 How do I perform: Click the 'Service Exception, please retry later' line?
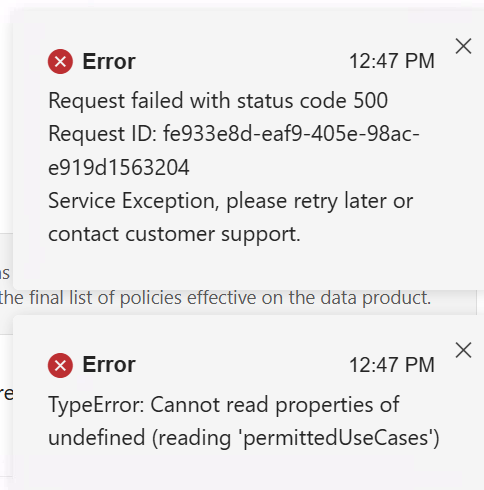tap(231, 201)
